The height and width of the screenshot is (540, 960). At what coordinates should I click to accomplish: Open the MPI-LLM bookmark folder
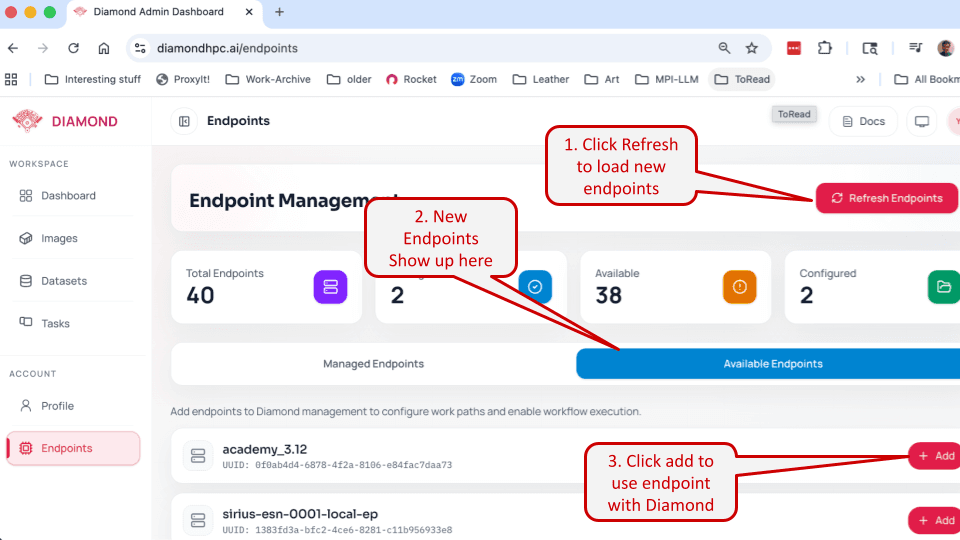[667, 79]
